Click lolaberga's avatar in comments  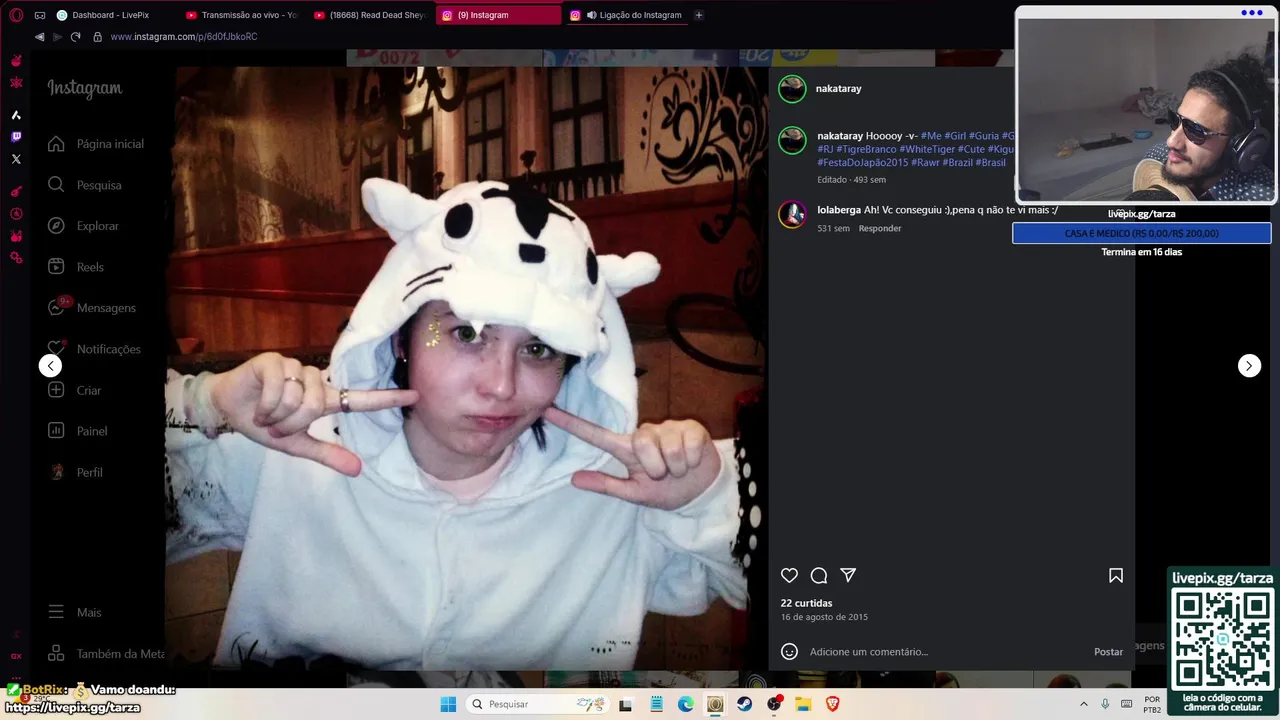click(792, 215)
